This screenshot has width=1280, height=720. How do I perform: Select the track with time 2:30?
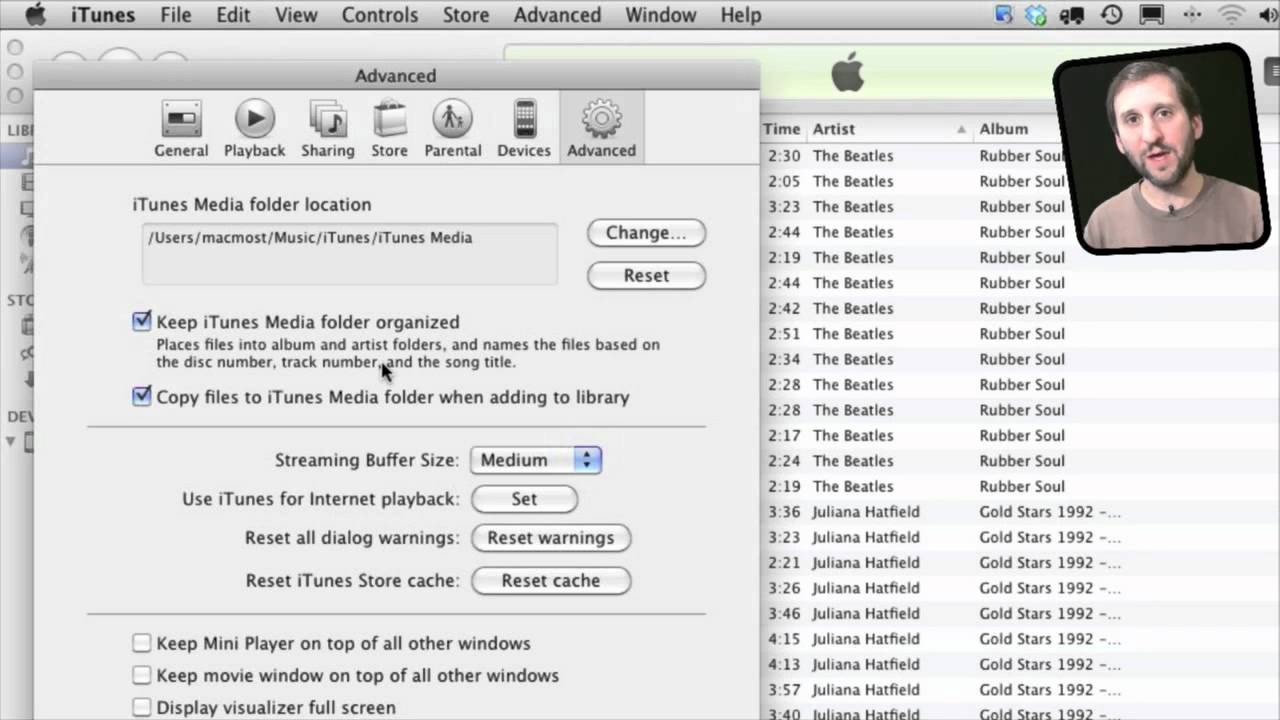[1020, 155]
